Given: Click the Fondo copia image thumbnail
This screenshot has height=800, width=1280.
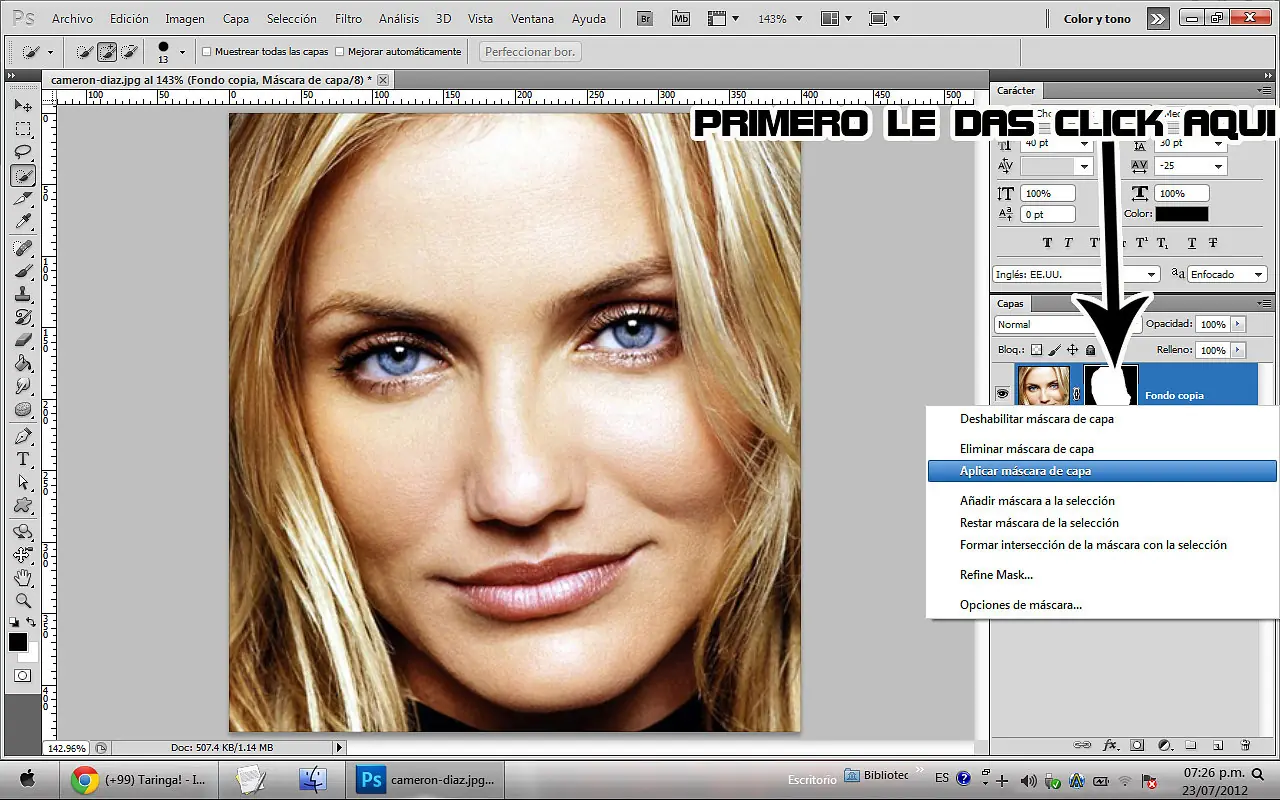Looking at the screenshot, I should click(1043, 387).
